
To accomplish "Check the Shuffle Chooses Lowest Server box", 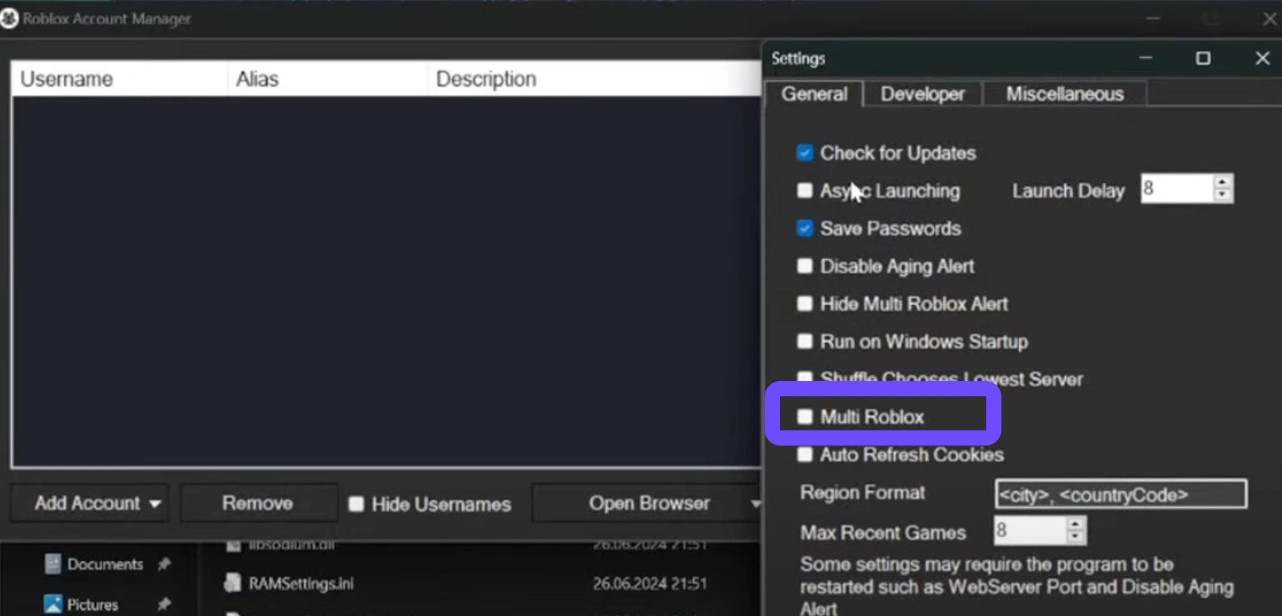I will pos(805,379).
